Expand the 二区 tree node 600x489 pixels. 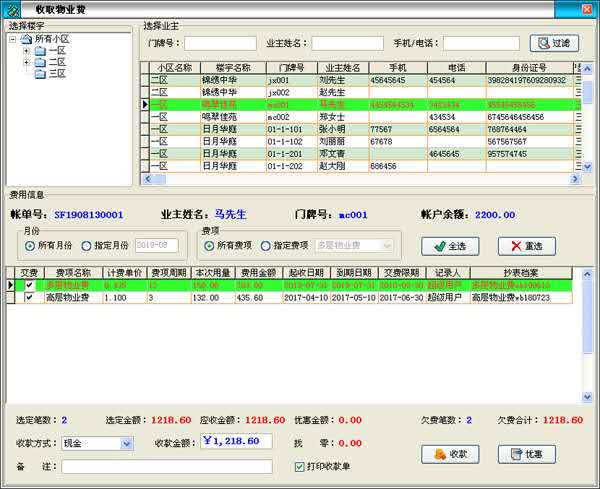26,62
